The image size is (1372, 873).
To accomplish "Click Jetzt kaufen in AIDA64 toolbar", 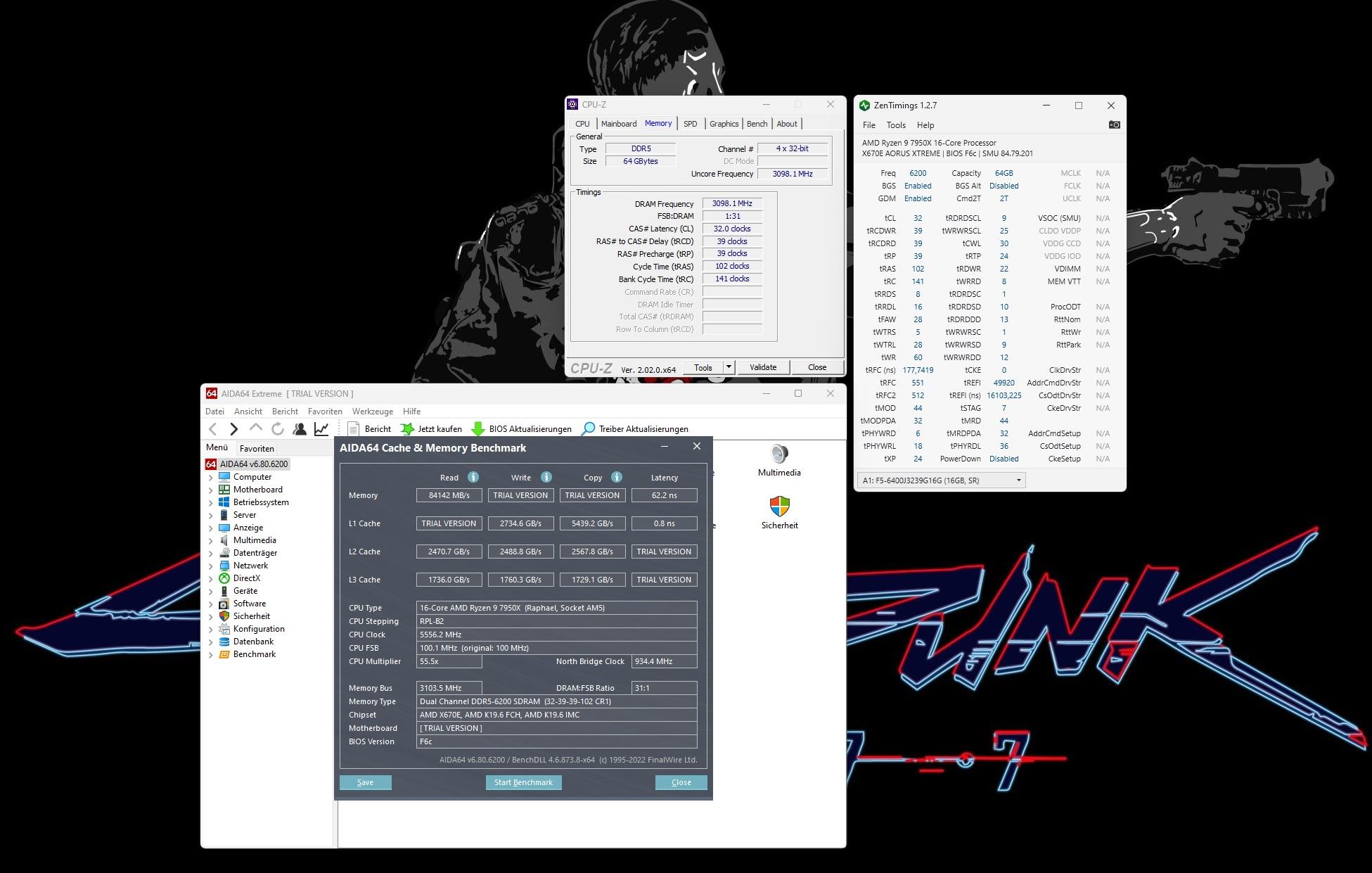I will point(431,428).
